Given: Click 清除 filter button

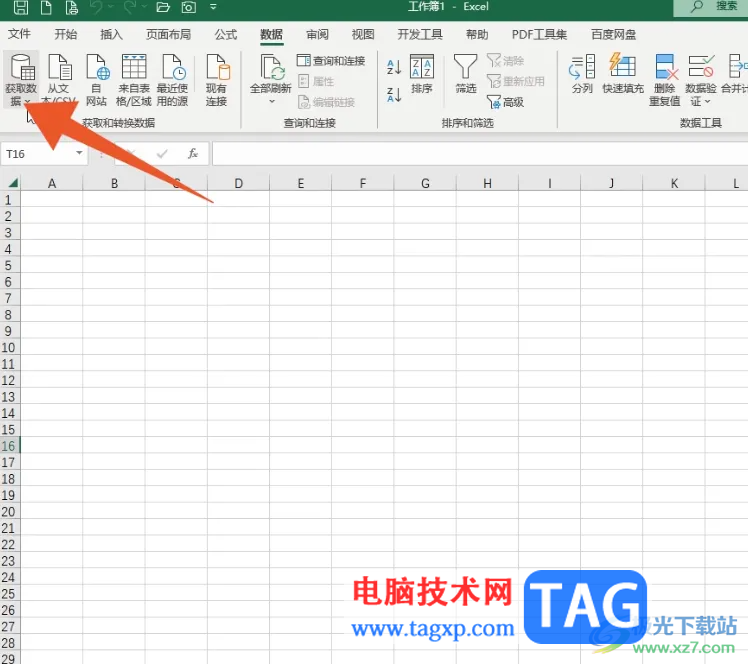Looking at the screenshot, I should (505, 61).
